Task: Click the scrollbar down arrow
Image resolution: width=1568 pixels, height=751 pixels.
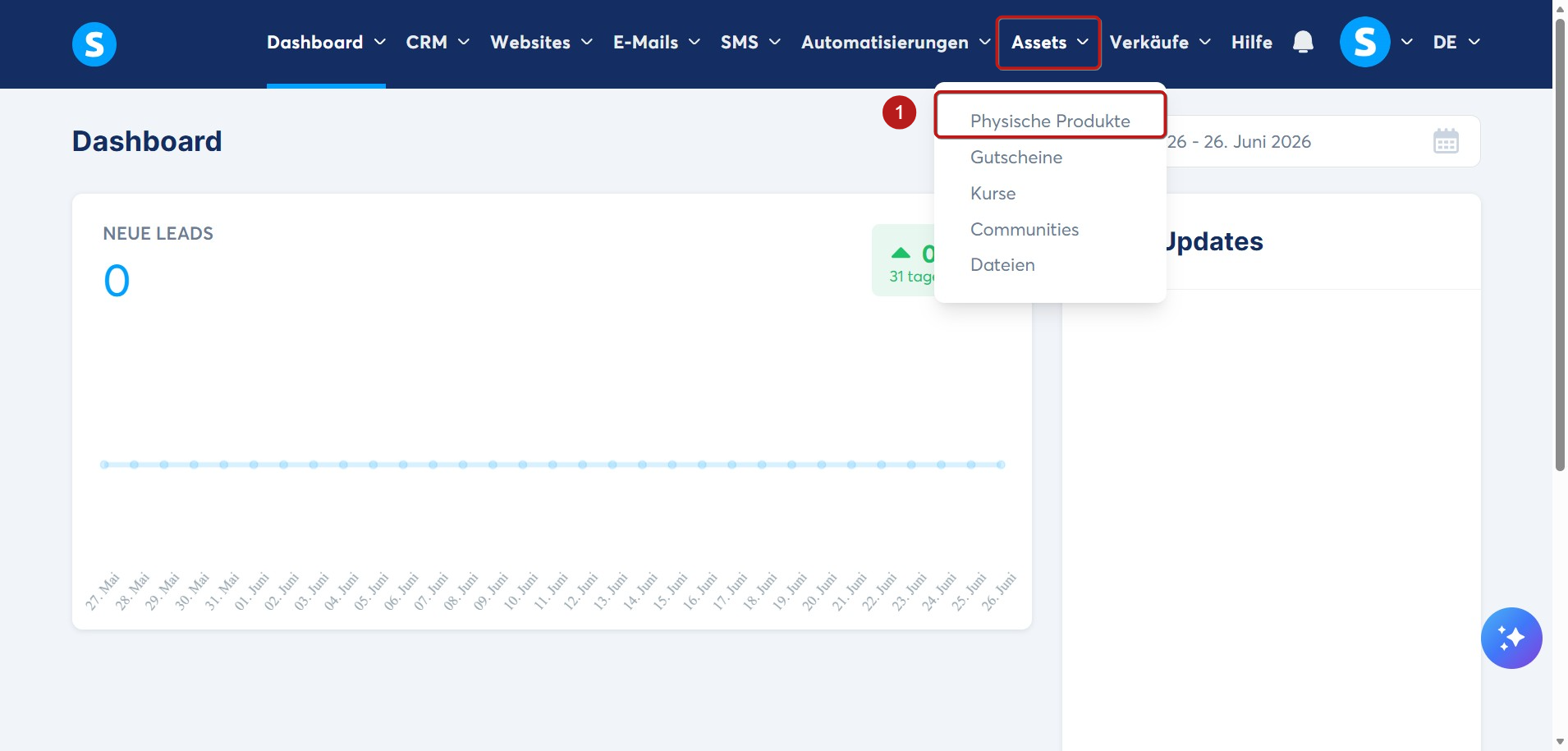Action: point(1560,742)
